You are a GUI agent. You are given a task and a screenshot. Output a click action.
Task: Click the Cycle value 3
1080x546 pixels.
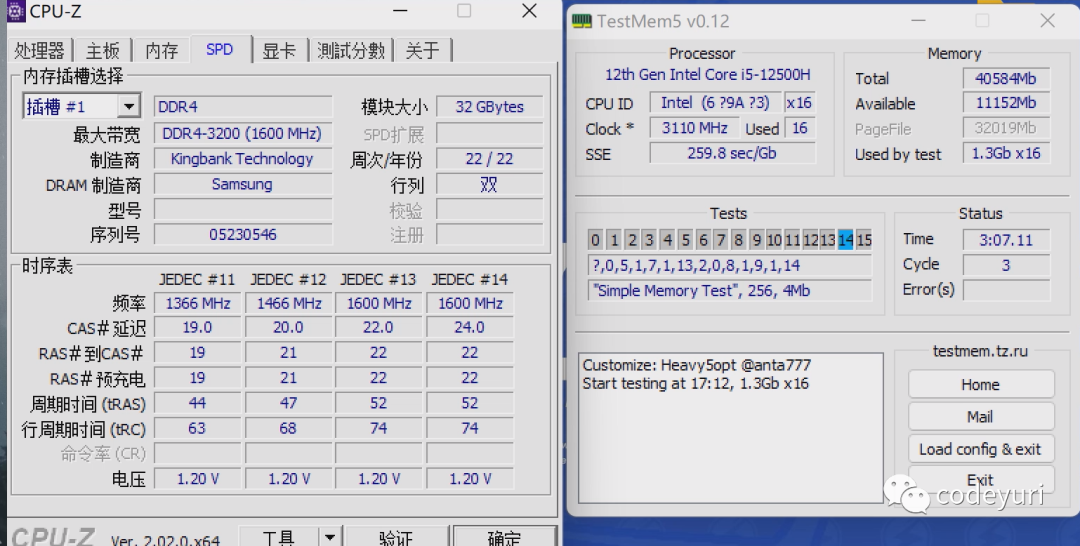click(x=1006, y=264)
